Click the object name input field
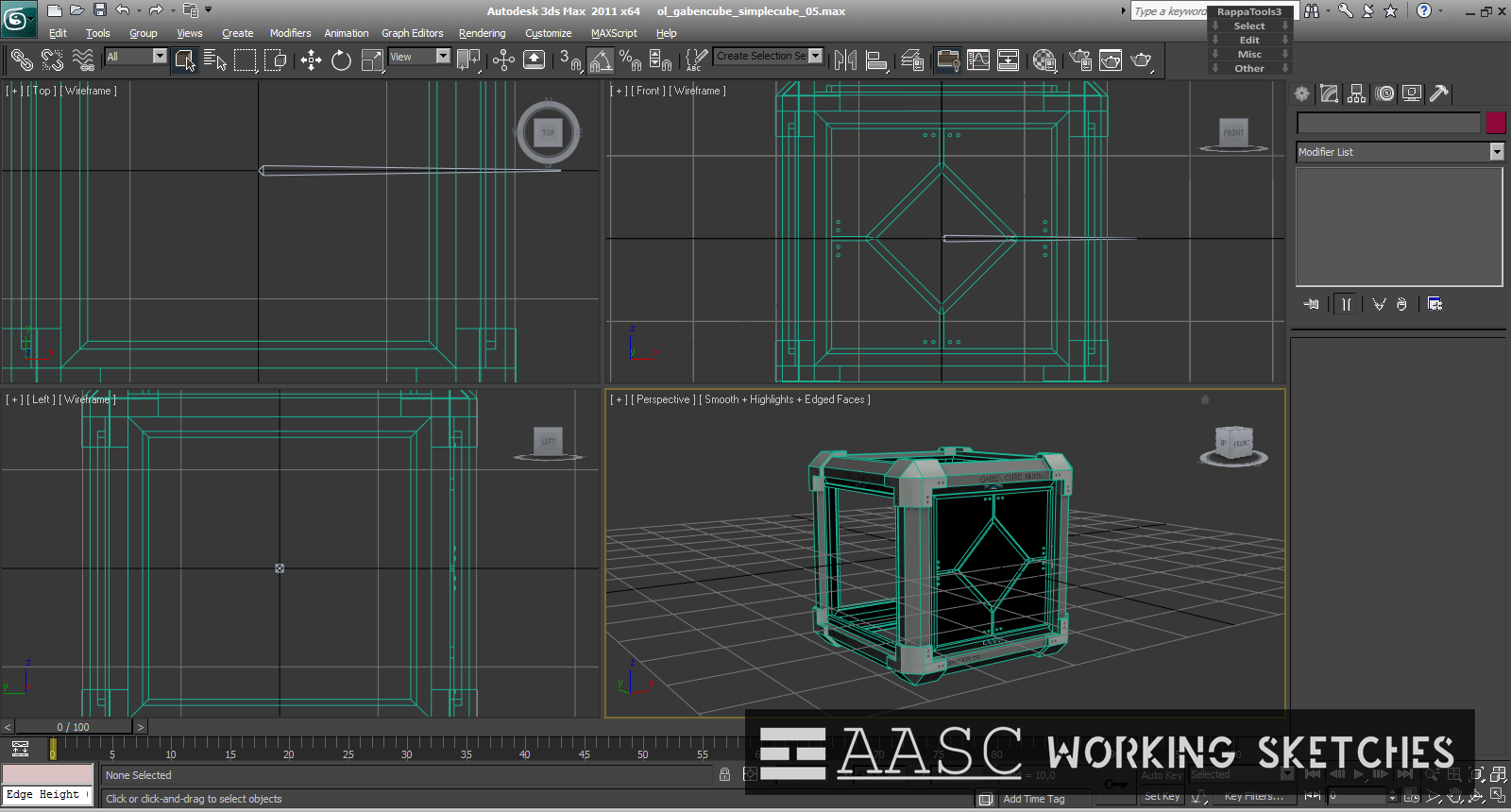 [x=1388, y=123]
